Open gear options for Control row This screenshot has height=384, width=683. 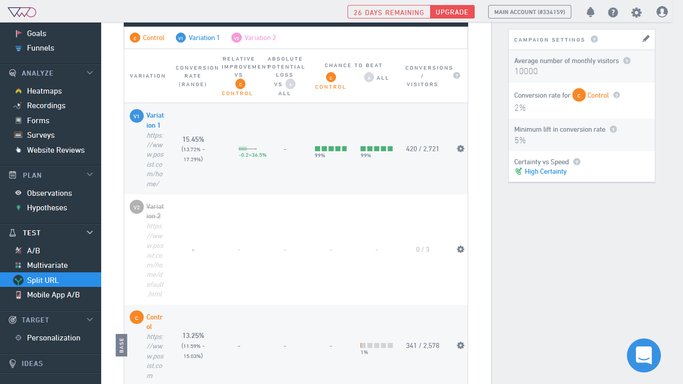coord(460,345)
